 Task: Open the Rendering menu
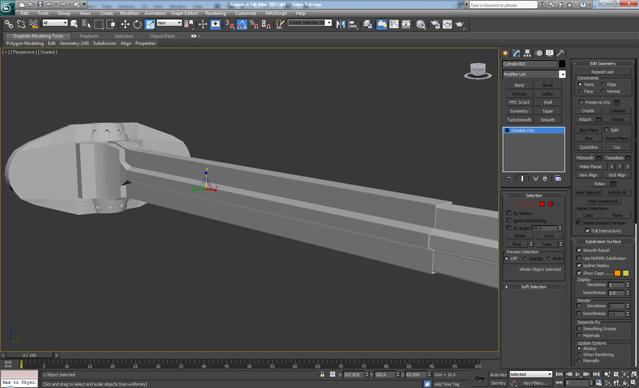(215, 13)
